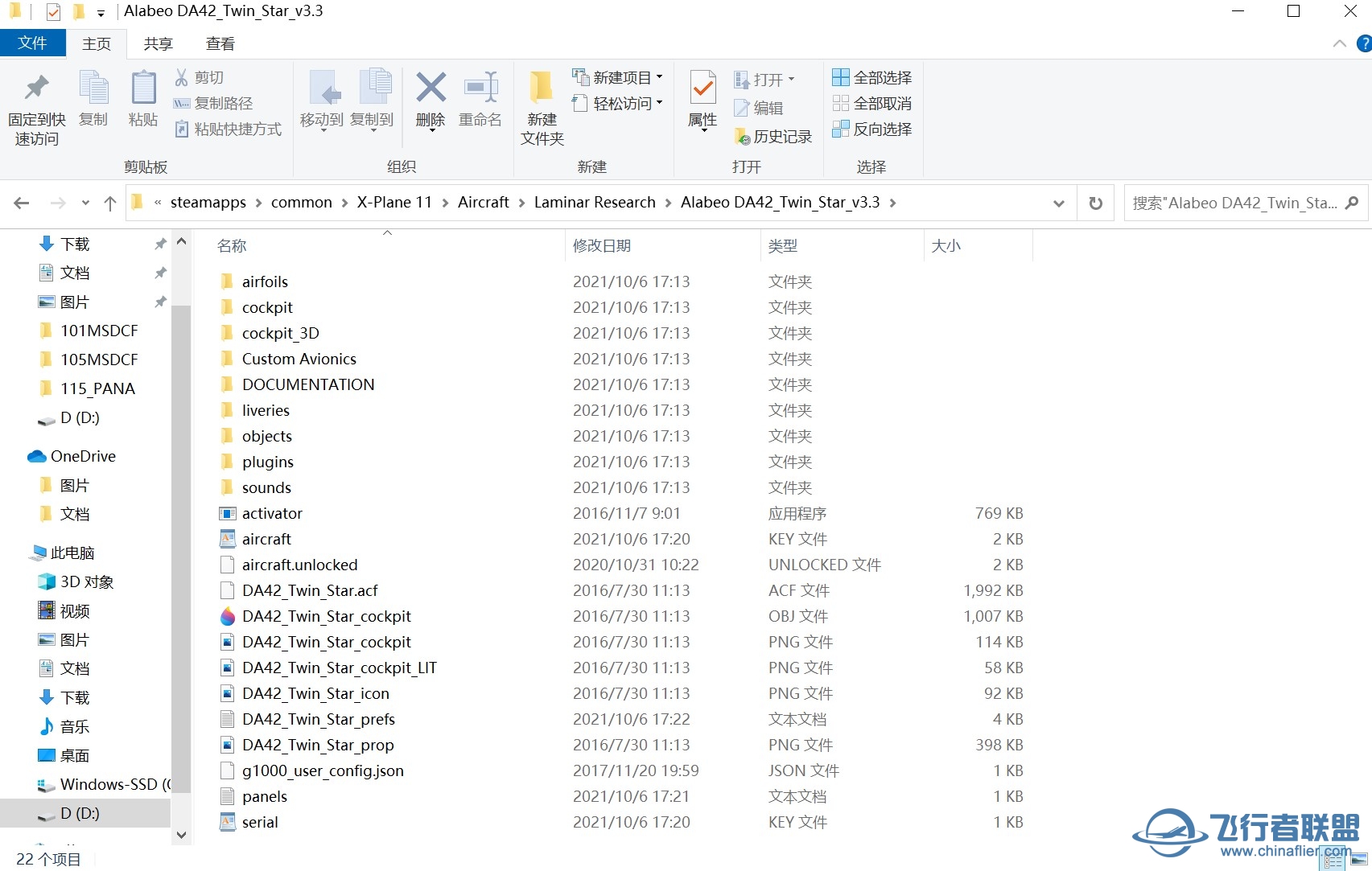
Task: Click the Delete (删除) X icon
Action: click(x=431, y=87)
